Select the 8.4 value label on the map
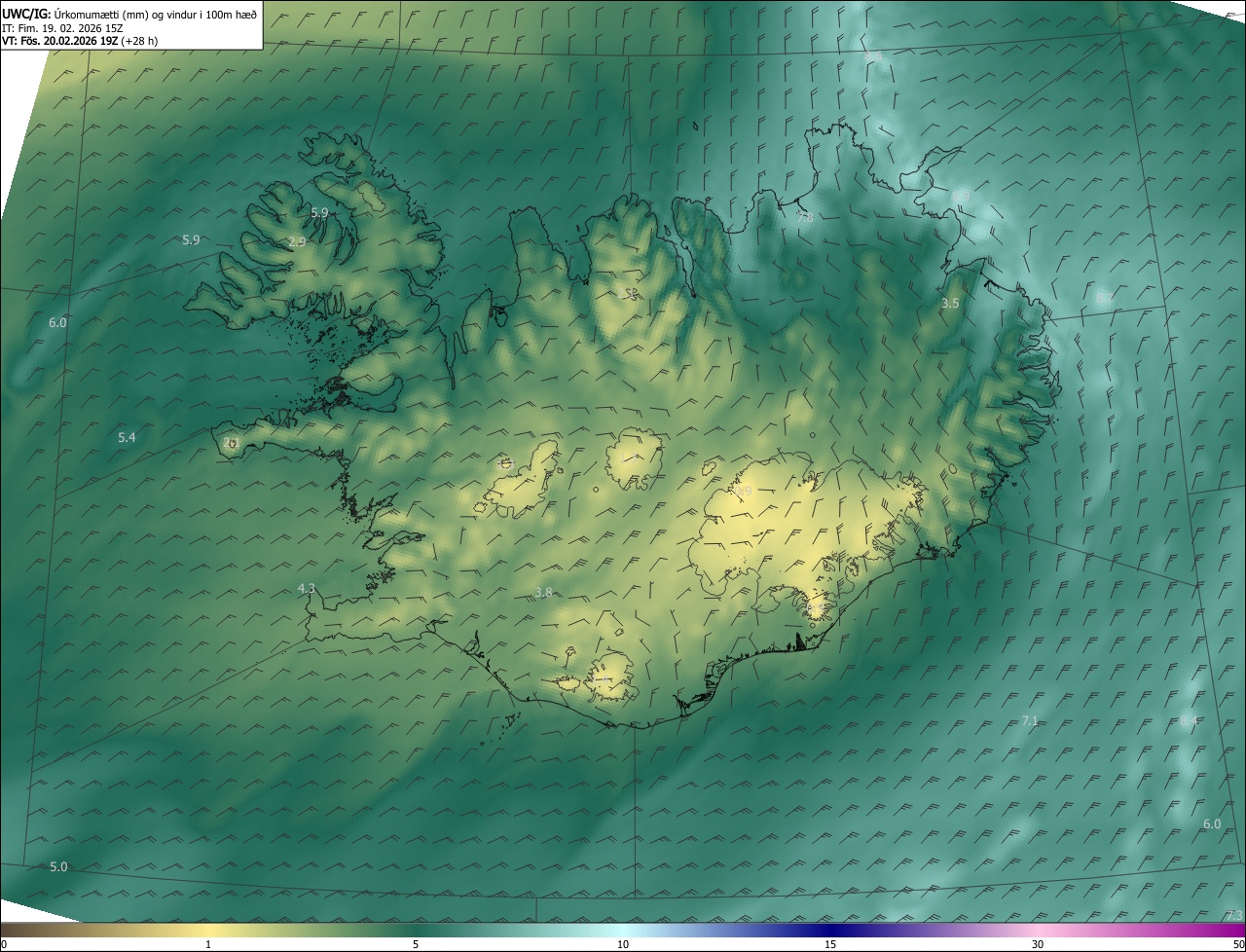This screenshot has width=1246, height=952. pyautogui.click(x=1189, y=721)
